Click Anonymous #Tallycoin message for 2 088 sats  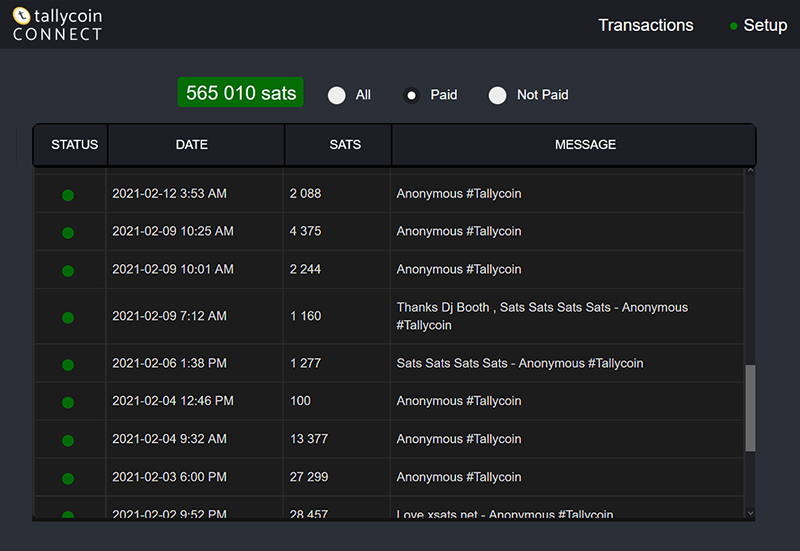459,194
